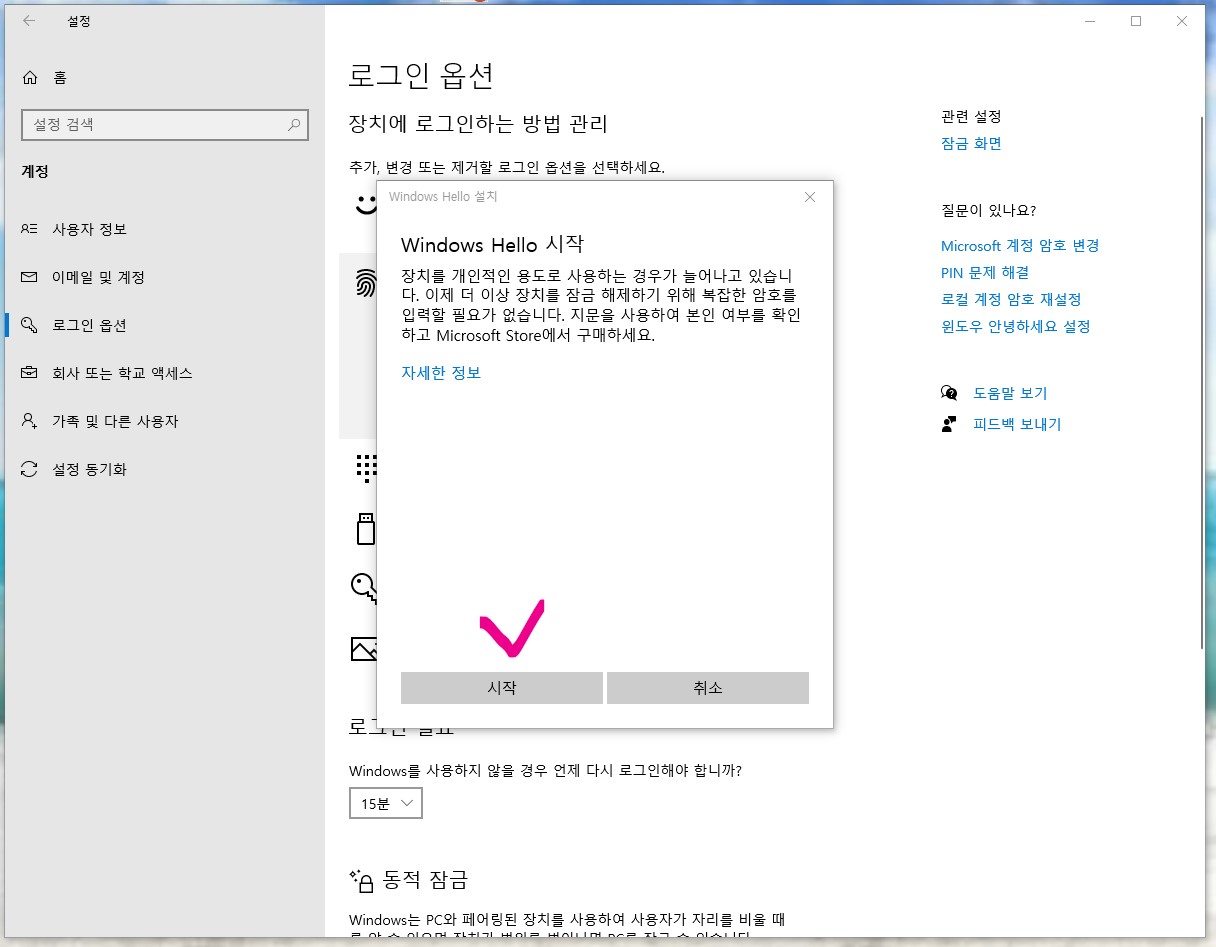This screenshot has height=947, width=1216.
Task: Open 윈도우 안녕하세요 설정 link
Action: coord(1015,326)
